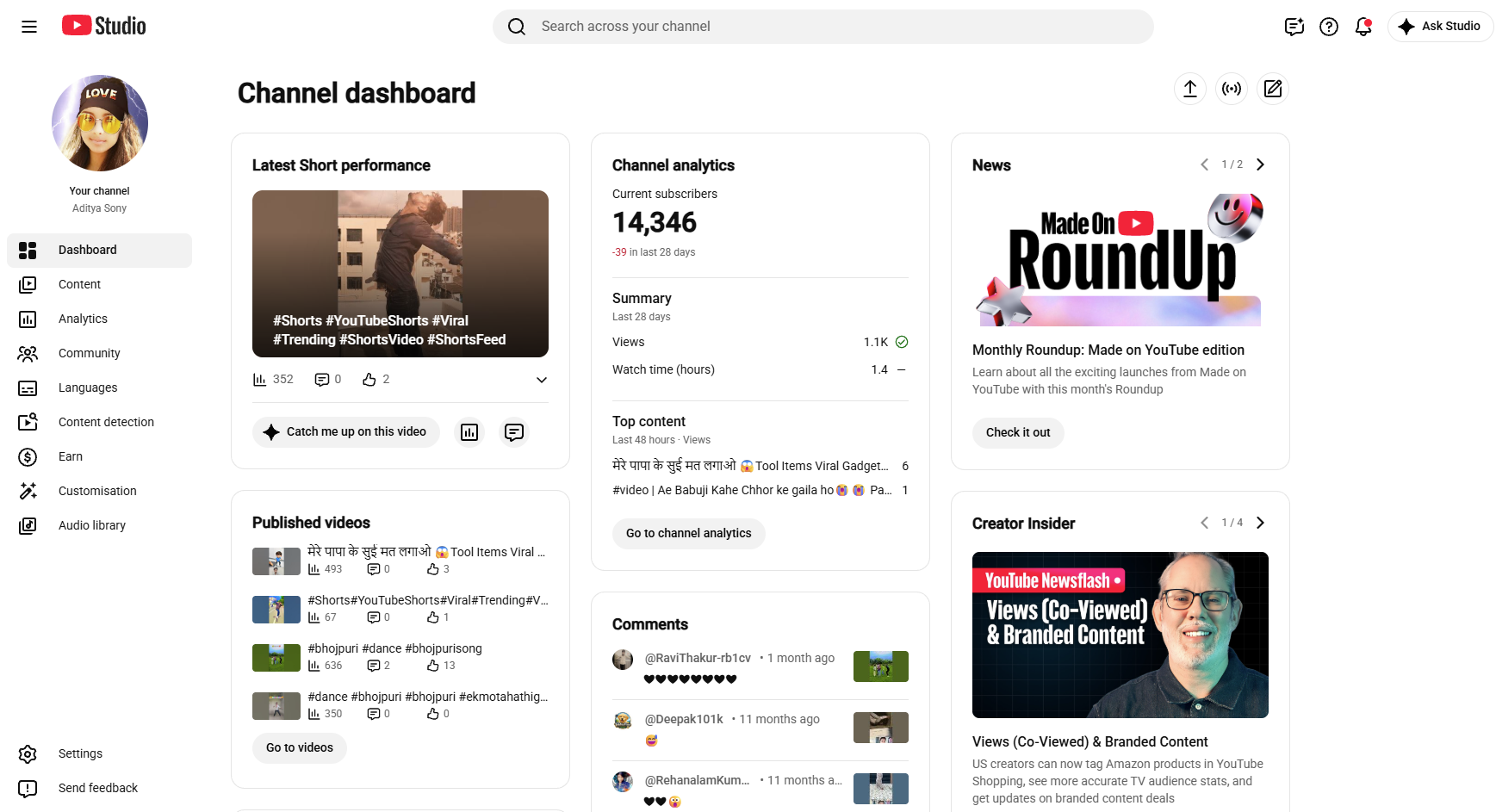Open Languages in the sidebar
The width and height of the screenshot is (1496, 812).
[x=100, y=388]
